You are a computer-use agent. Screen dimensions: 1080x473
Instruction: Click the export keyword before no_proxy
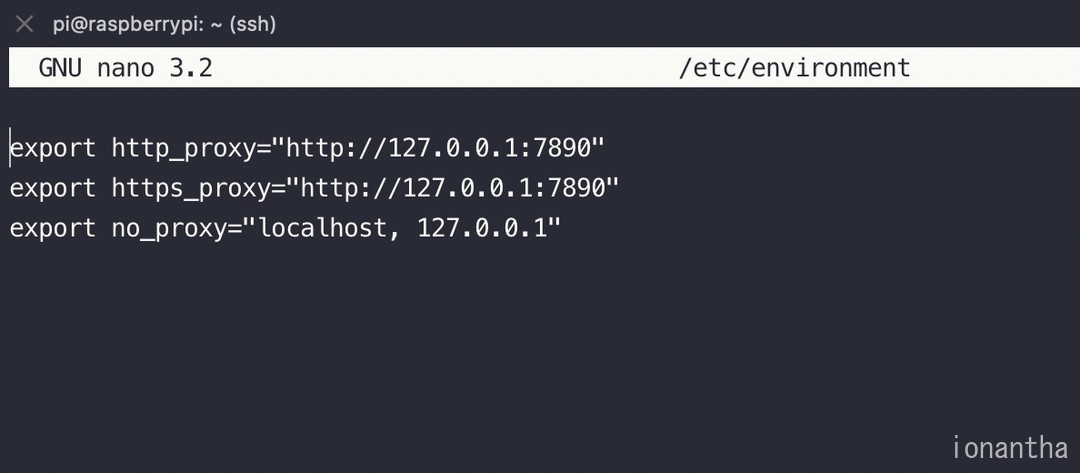pyautogui.click(x=53, y=228)
